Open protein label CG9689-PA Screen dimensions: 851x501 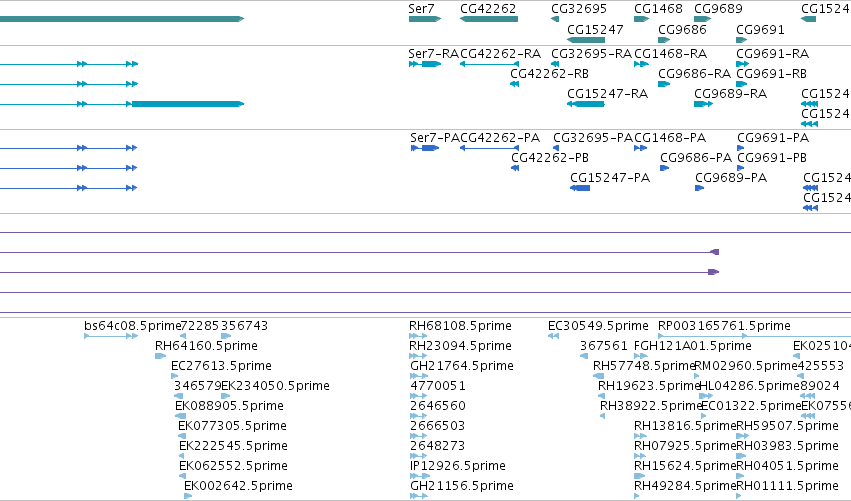731,177
